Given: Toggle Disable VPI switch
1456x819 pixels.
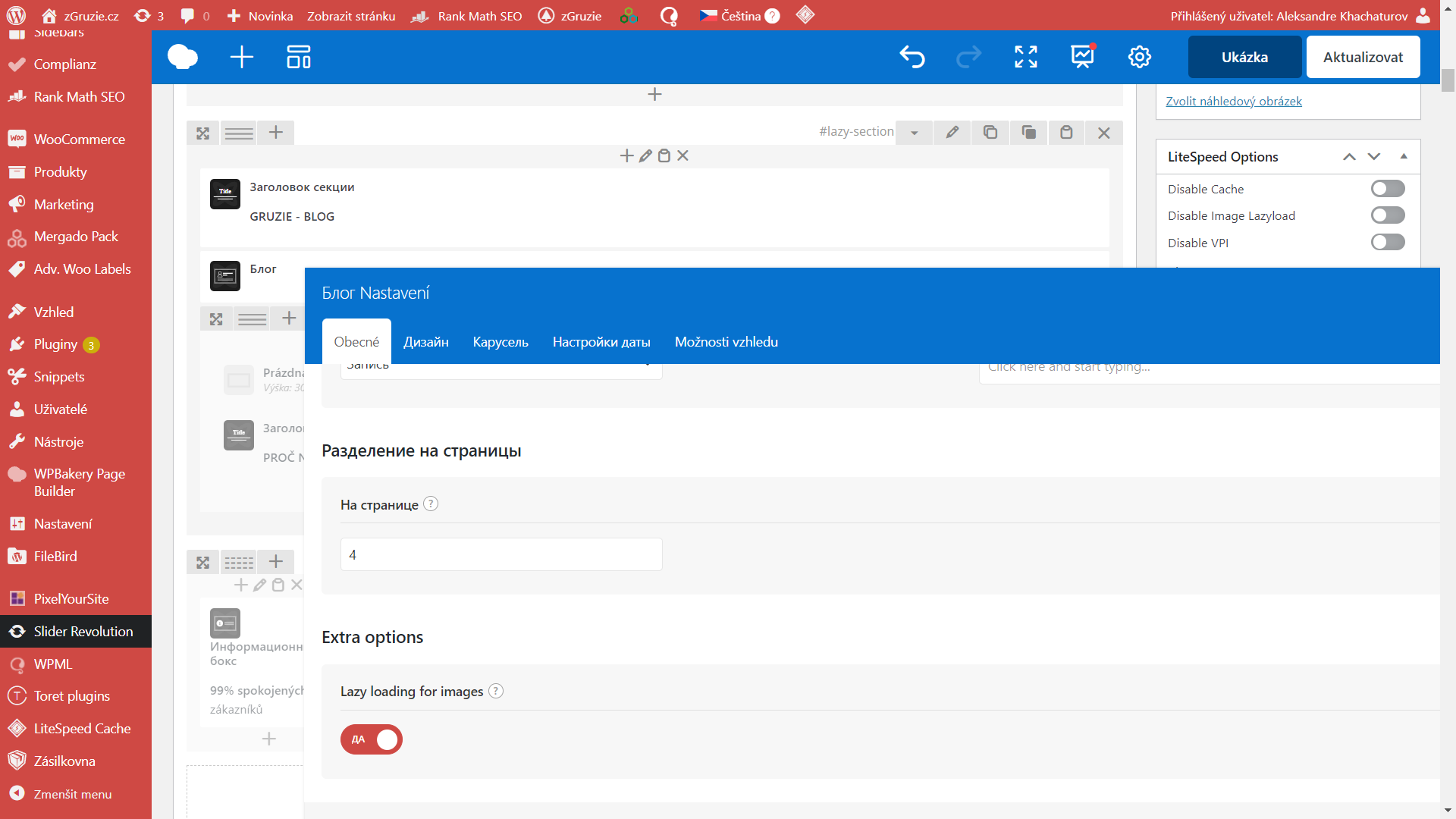Looking at the screenshot, I should (1388, 242).
